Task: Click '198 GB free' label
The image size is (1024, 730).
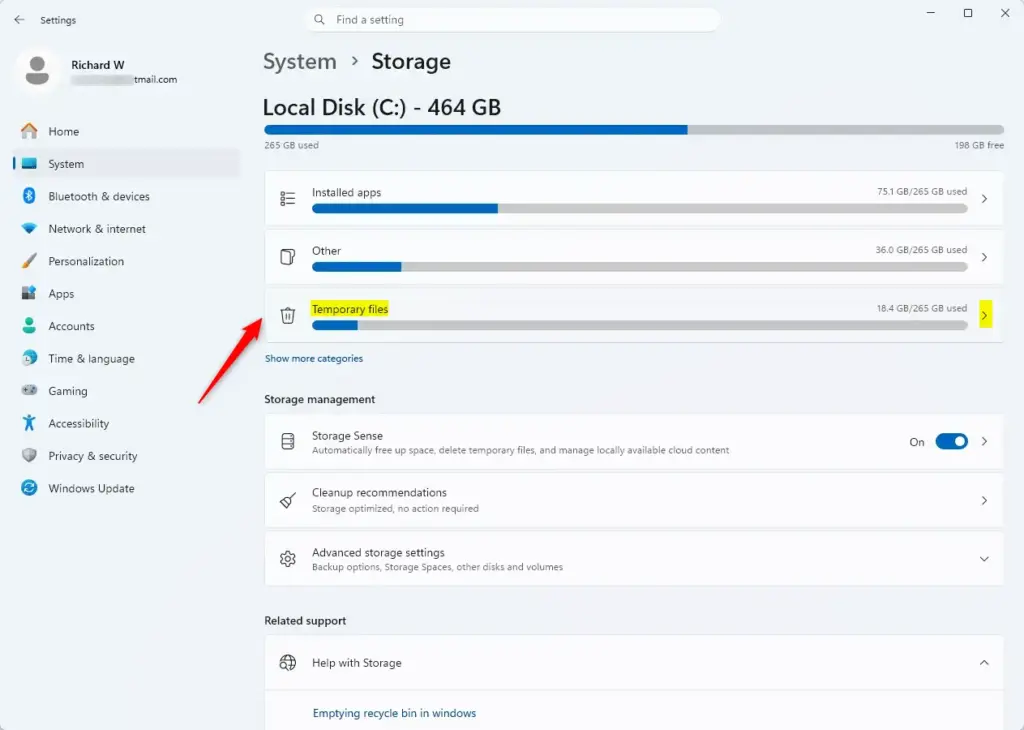Action: point(979,145)
